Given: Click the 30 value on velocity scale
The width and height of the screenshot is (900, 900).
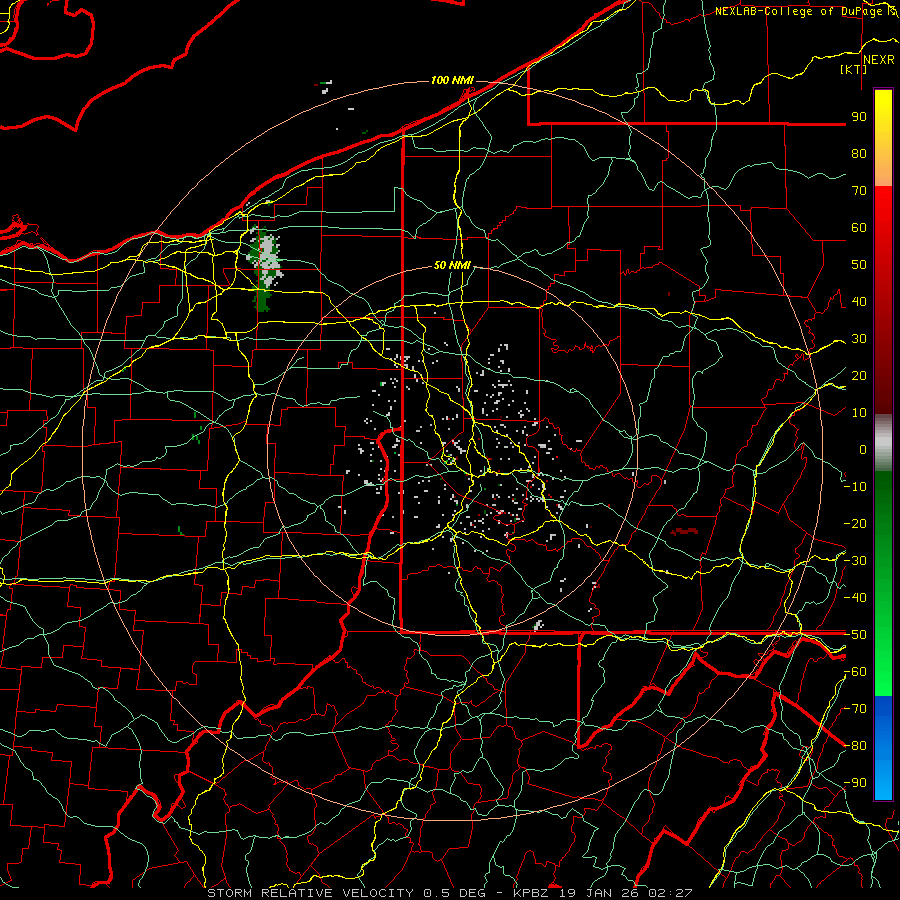Looking at the screenshot, I should click(x=859, y=339).
